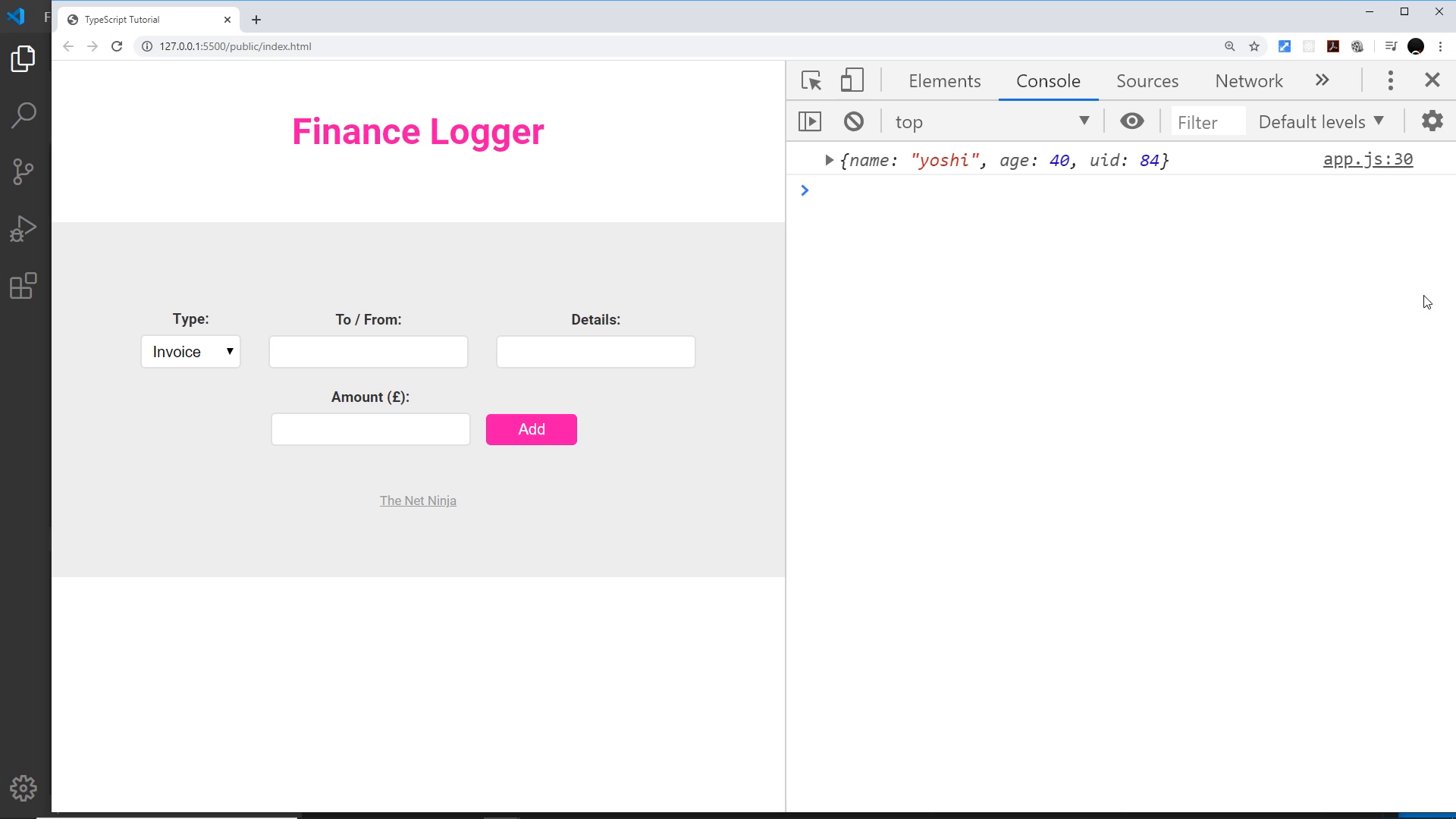Open VS Code Explorer icon

[24, 58]
